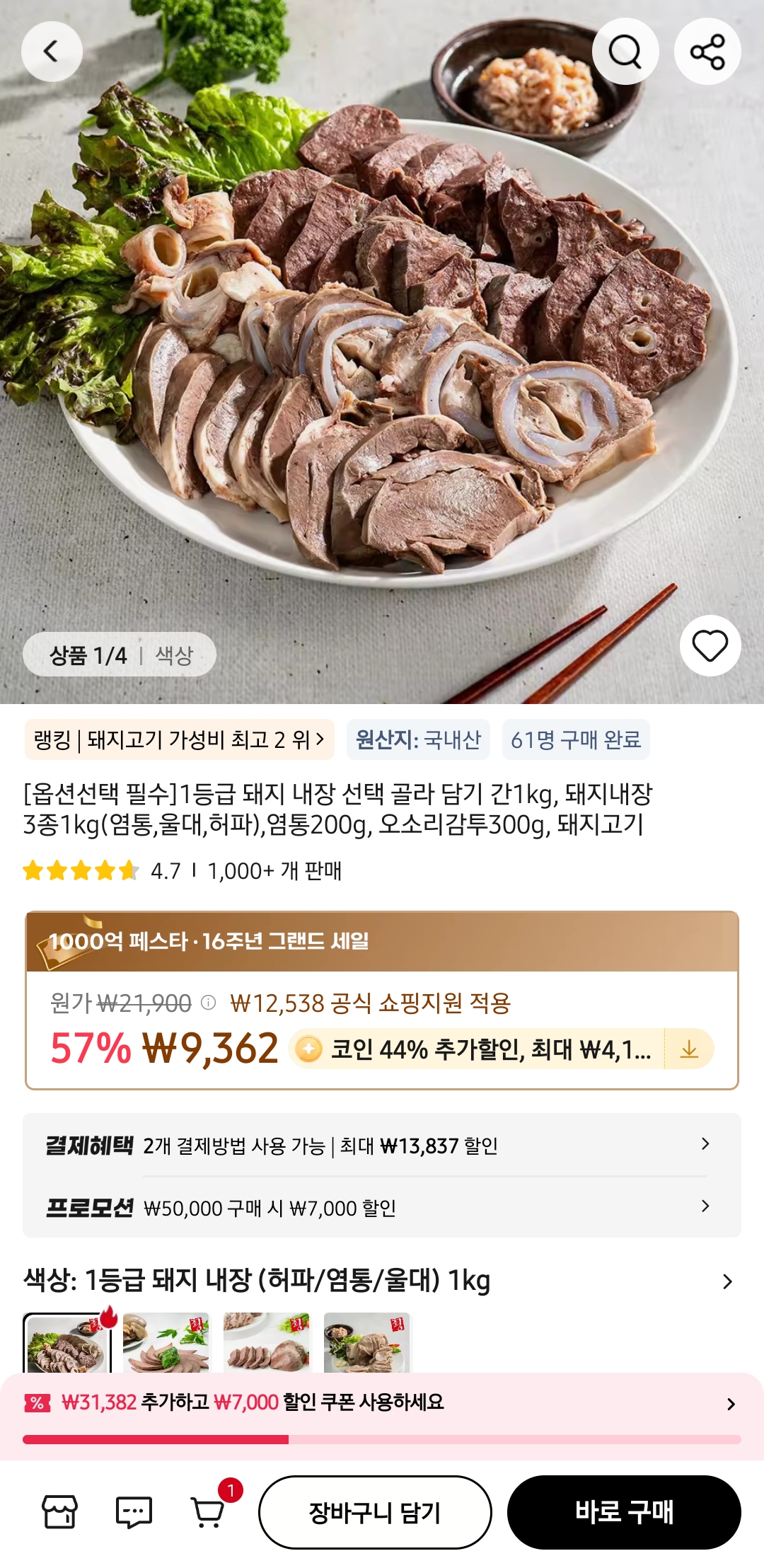Expand the 색상 option selector chevron
The image size is (764, 1568).
pos(727,1281)
